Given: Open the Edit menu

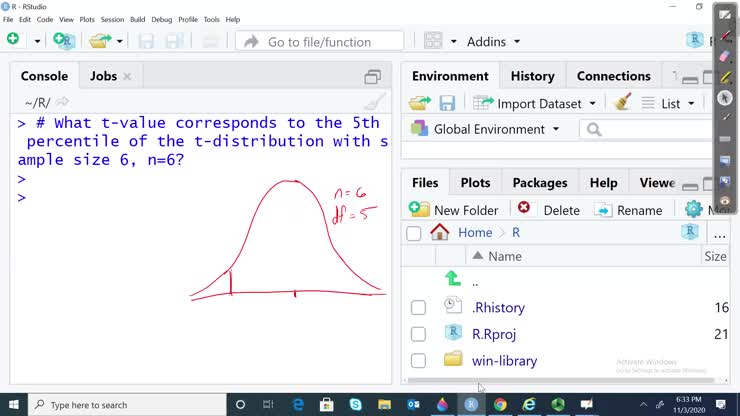Looking at the screenshot, I should tap(25, 19).
